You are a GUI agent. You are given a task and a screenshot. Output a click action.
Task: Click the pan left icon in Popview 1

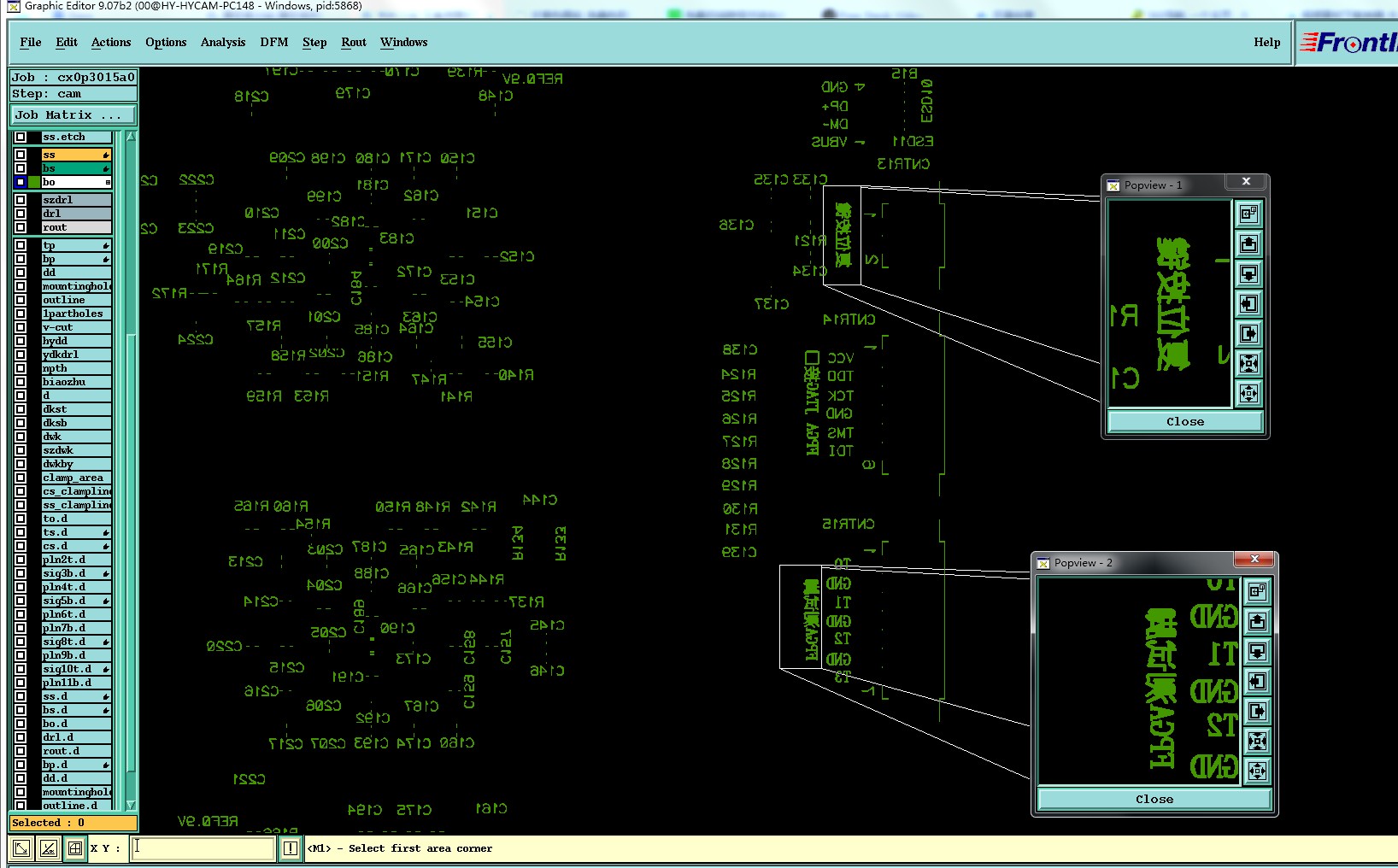point(1248,304)
